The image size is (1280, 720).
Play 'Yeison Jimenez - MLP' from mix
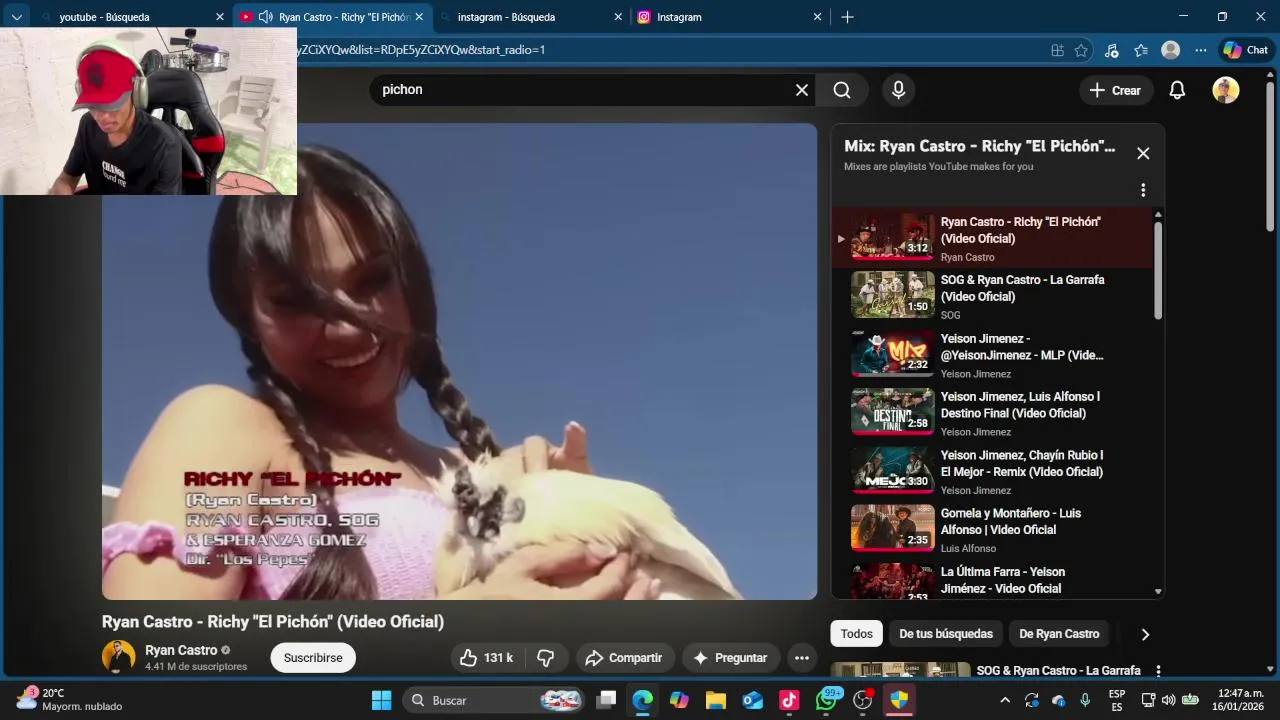coord(993,355)
